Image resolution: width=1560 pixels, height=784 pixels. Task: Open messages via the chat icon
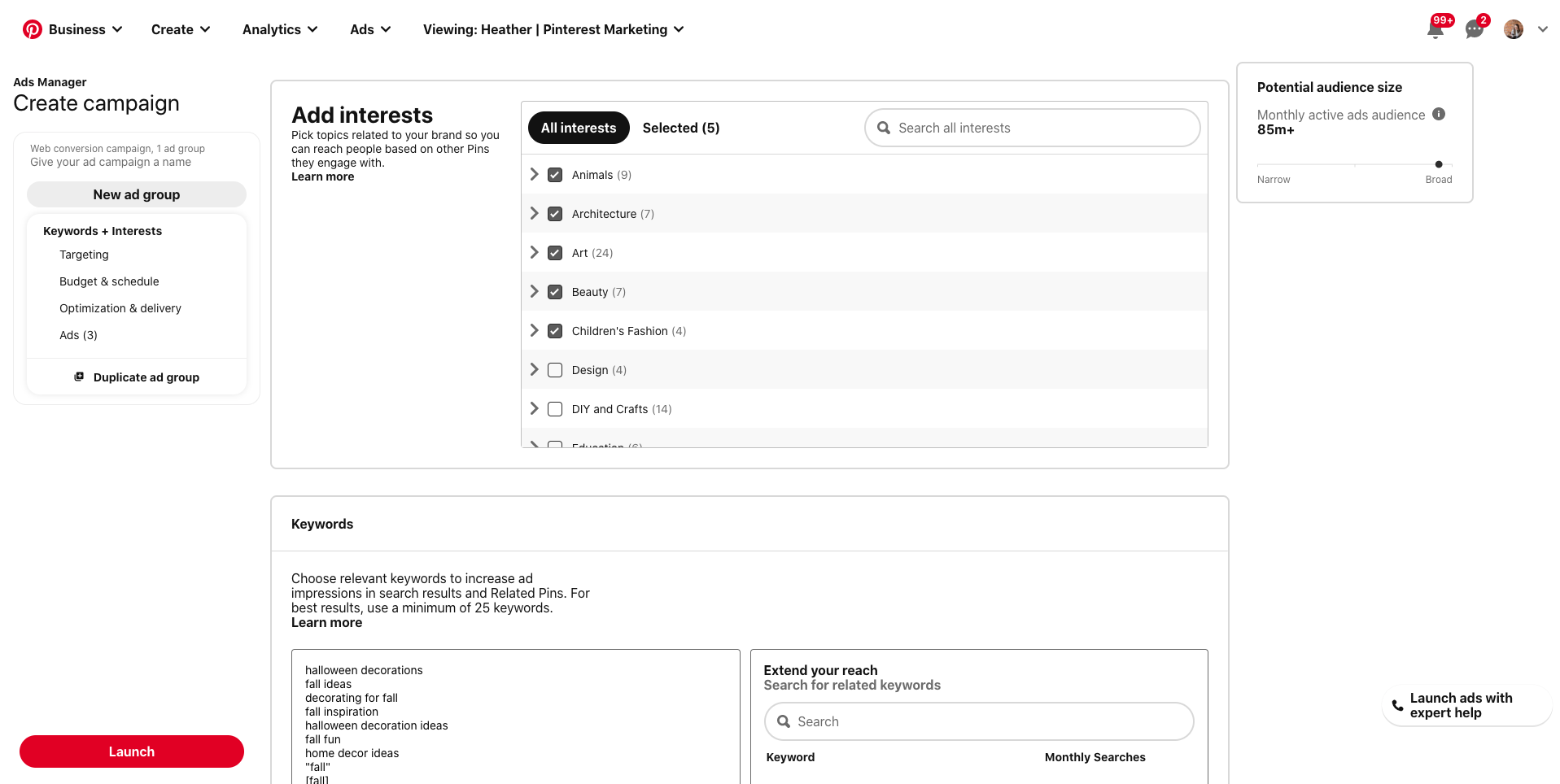1474,30
